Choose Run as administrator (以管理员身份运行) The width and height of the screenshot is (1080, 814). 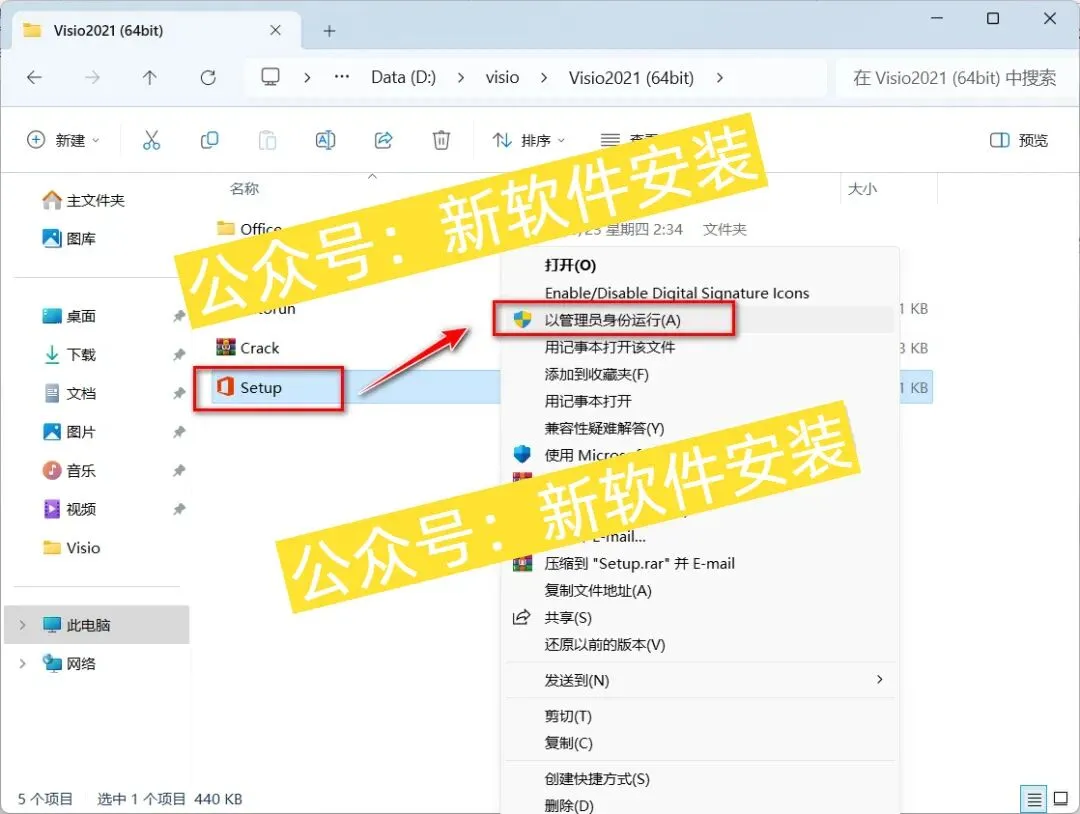(612, 320)
